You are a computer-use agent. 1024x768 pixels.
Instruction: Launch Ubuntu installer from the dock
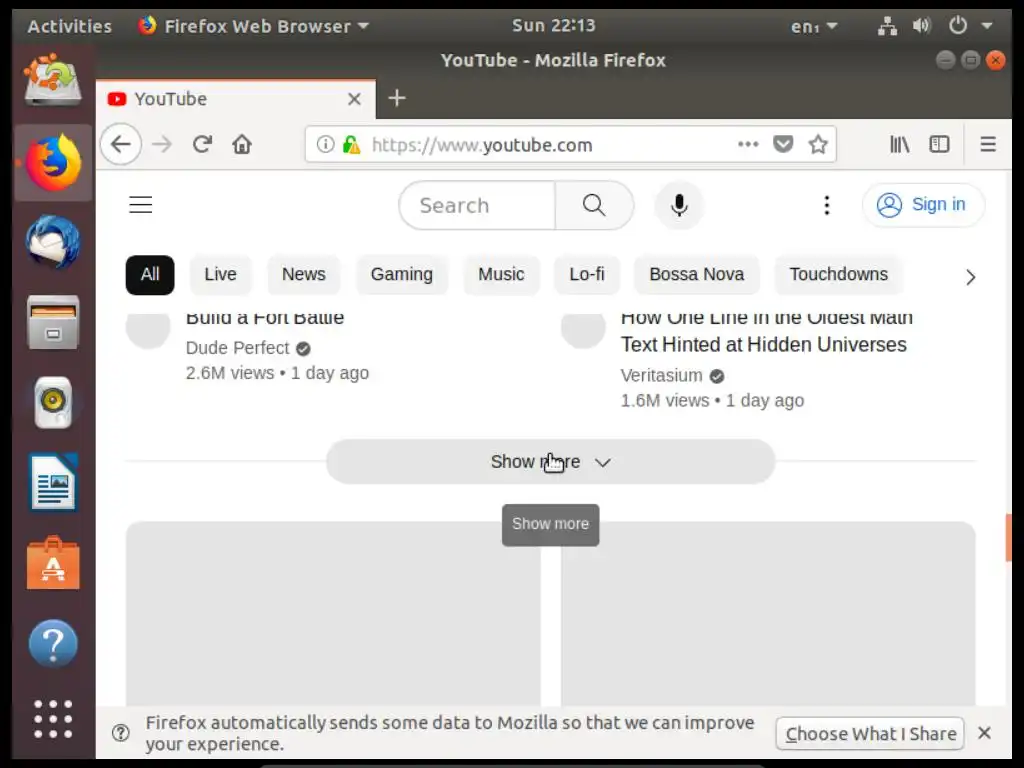(x=53, y=80)
